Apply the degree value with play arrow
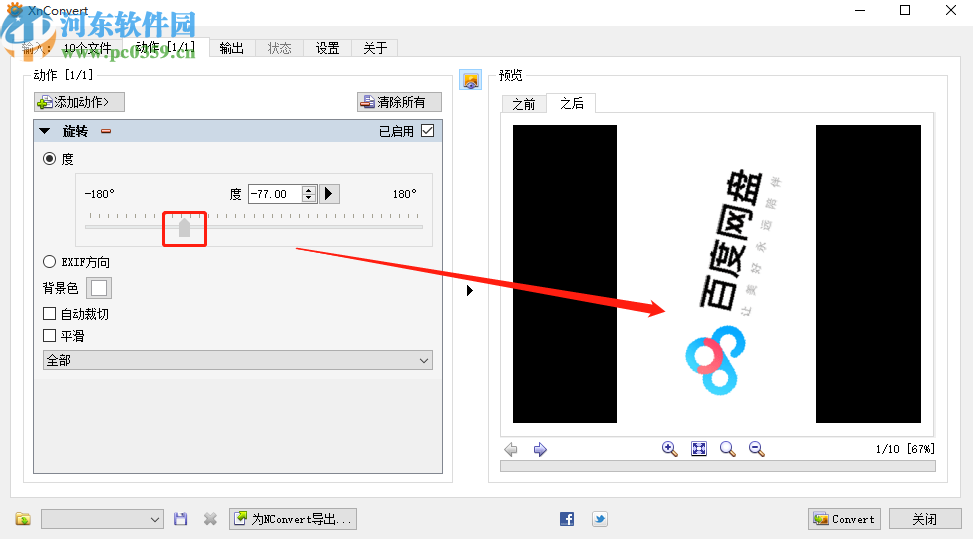The image size is (973, 539). pyautogui.click(x=330, y=194)
